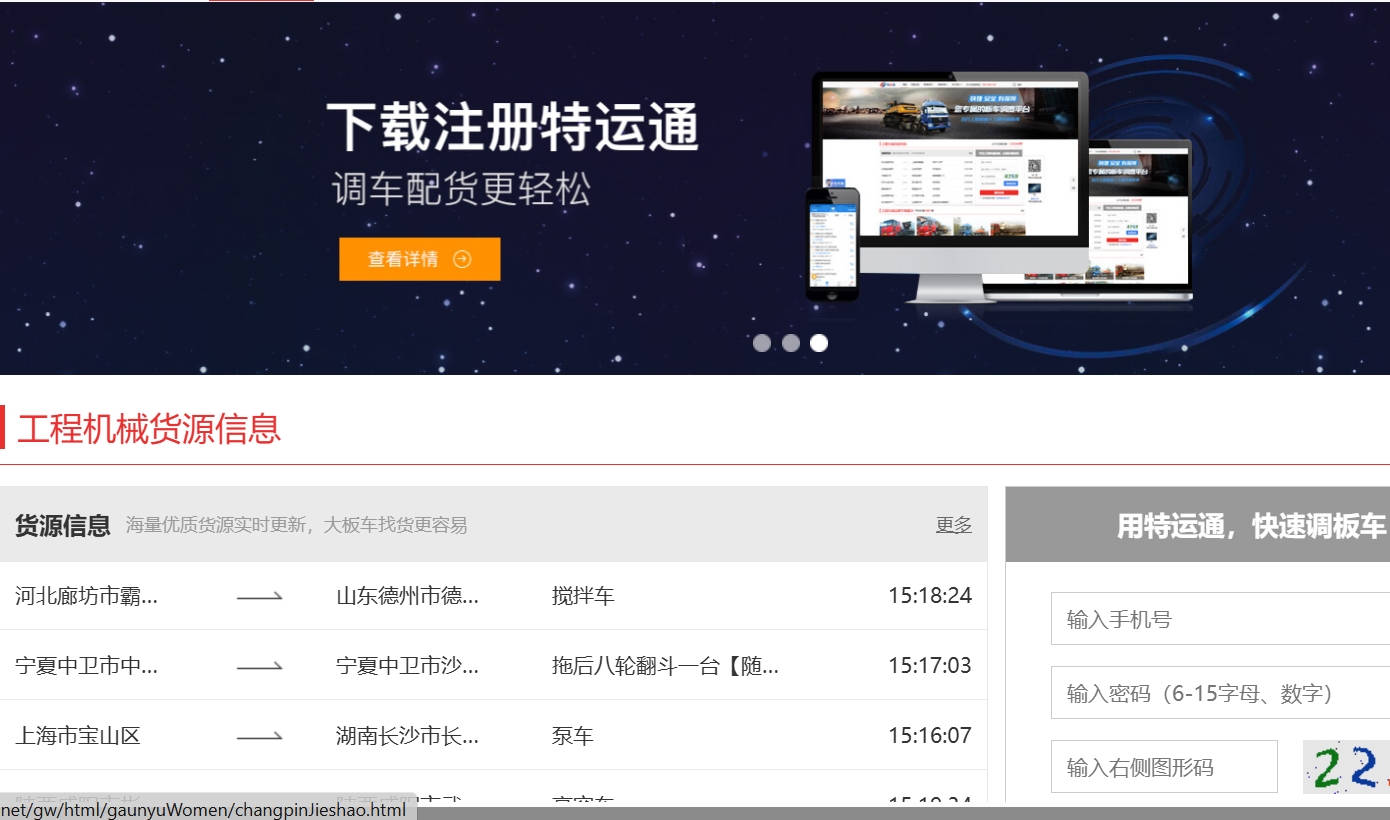Click the arrow between 宁夏中卫市 origin and destination

click(x=258, y=665)
